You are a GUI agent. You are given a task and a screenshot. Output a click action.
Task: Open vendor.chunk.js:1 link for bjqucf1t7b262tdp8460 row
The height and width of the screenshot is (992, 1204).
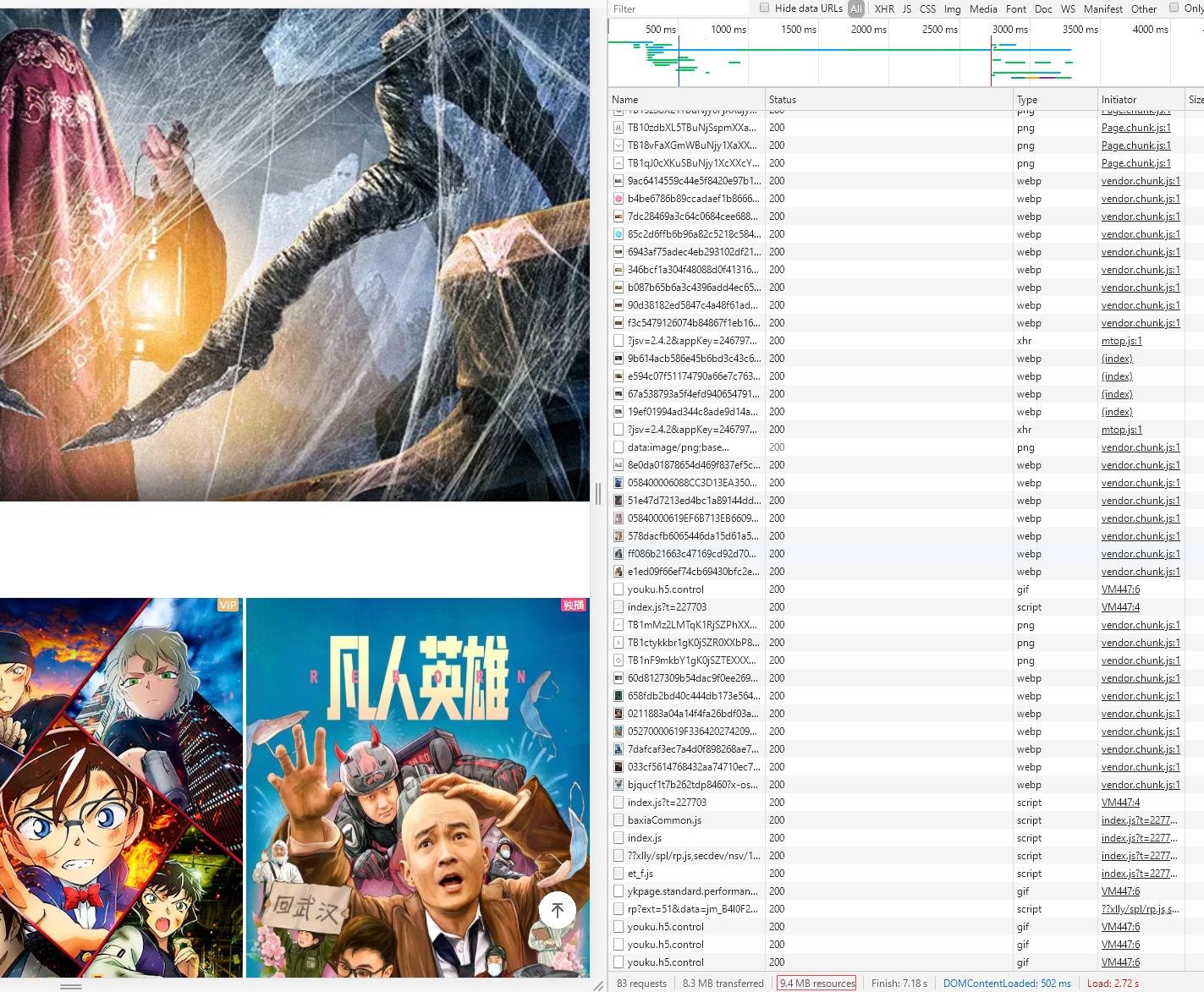[1141, 785]
